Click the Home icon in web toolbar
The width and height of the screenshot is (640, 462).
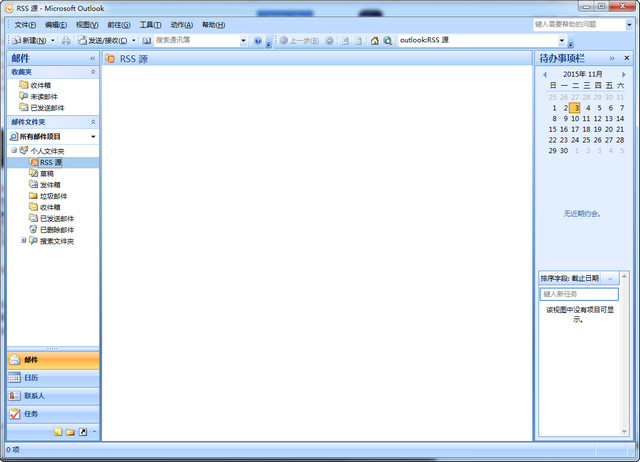375,40
